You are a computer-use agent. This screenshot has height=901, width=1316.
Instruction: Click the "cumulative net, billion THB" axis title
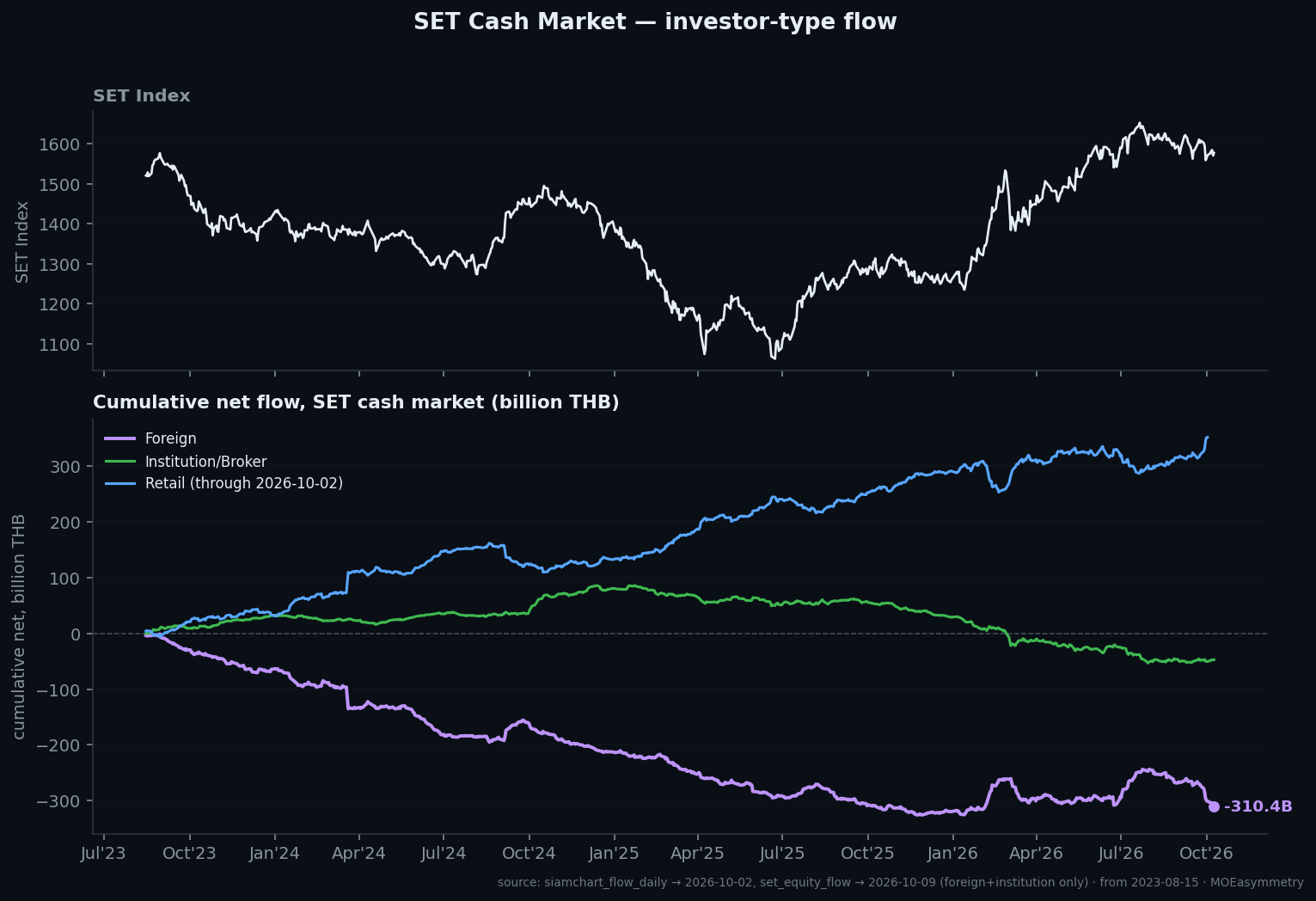[19, 626]
